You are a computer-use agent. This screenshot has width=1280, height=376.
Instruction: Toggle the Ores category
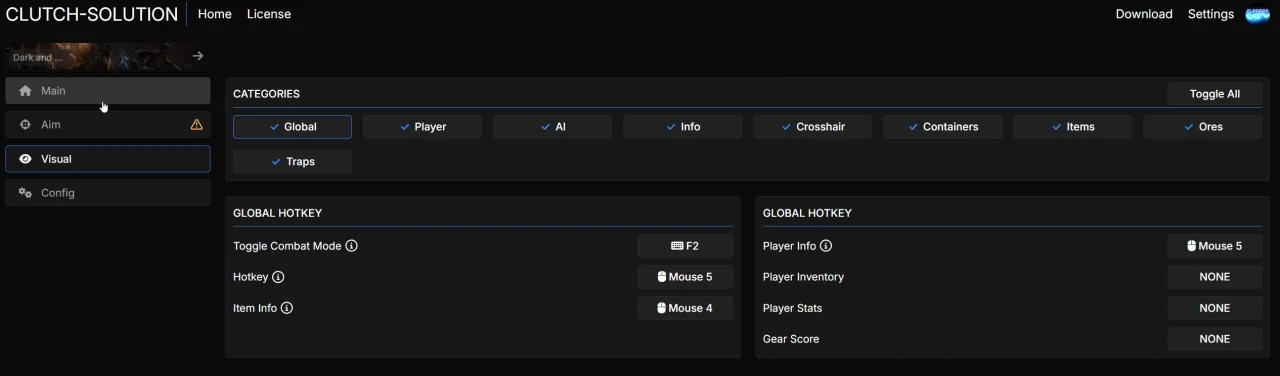pos(1202,127)
